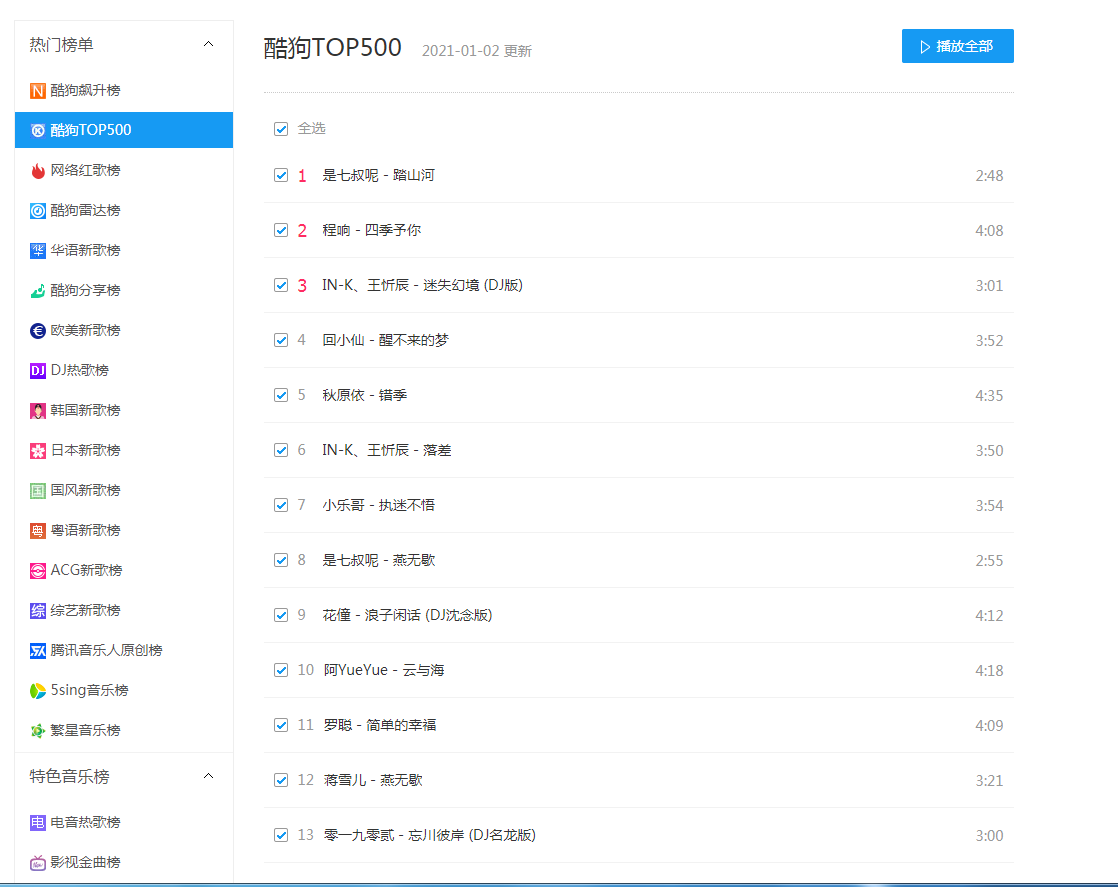1118x887 pixels.
Task: Uncheck song 4 回小仙 - 醒不来的梦
Action: [281, 340]
